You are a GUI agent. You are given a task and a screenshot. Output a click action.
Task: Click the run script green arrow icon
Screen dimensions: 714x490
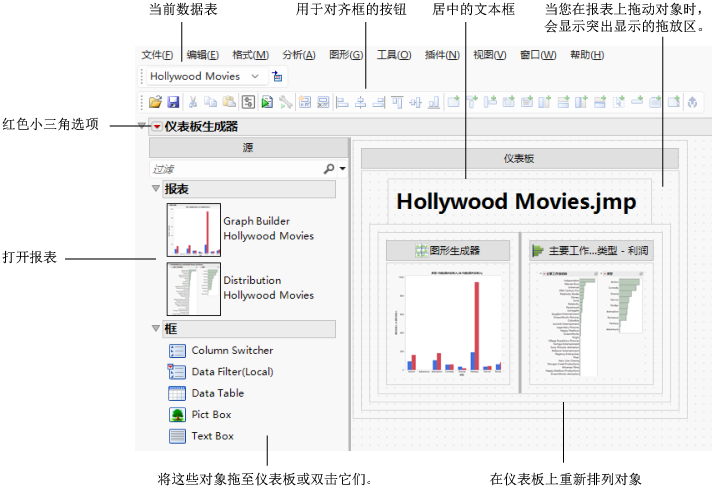click(267, 102)
